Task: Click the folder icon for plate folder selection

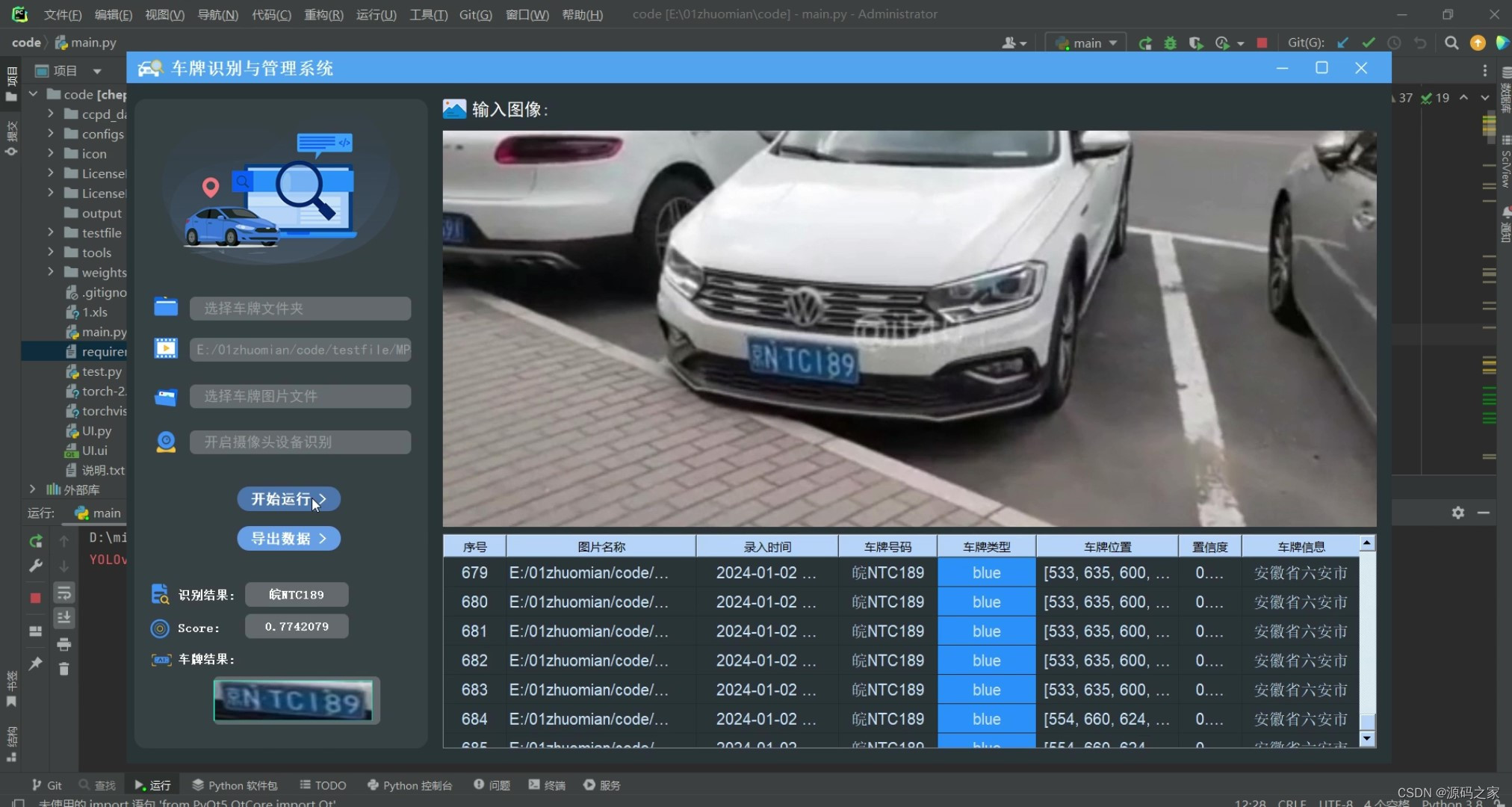Action: 166,308
